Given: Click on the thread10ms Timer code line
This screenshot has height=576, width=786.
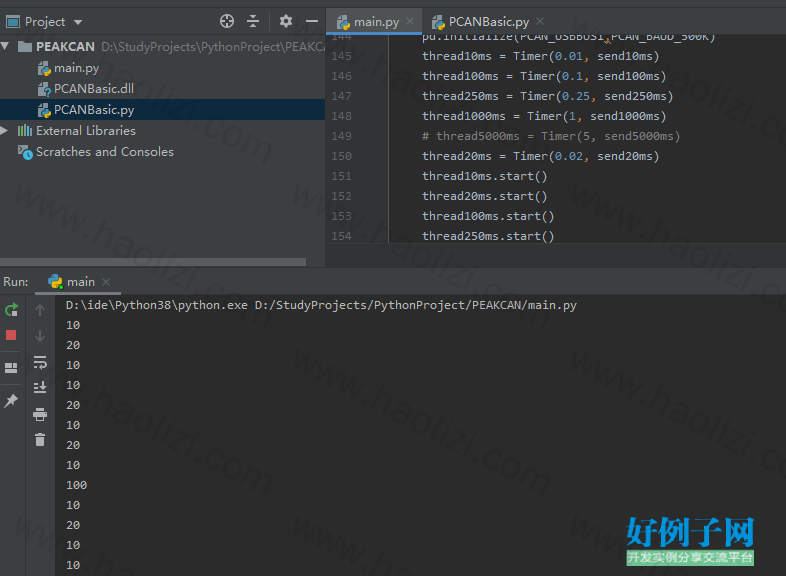Looking at the screenshot, I should pyautogui.click(x=540, y=56).
